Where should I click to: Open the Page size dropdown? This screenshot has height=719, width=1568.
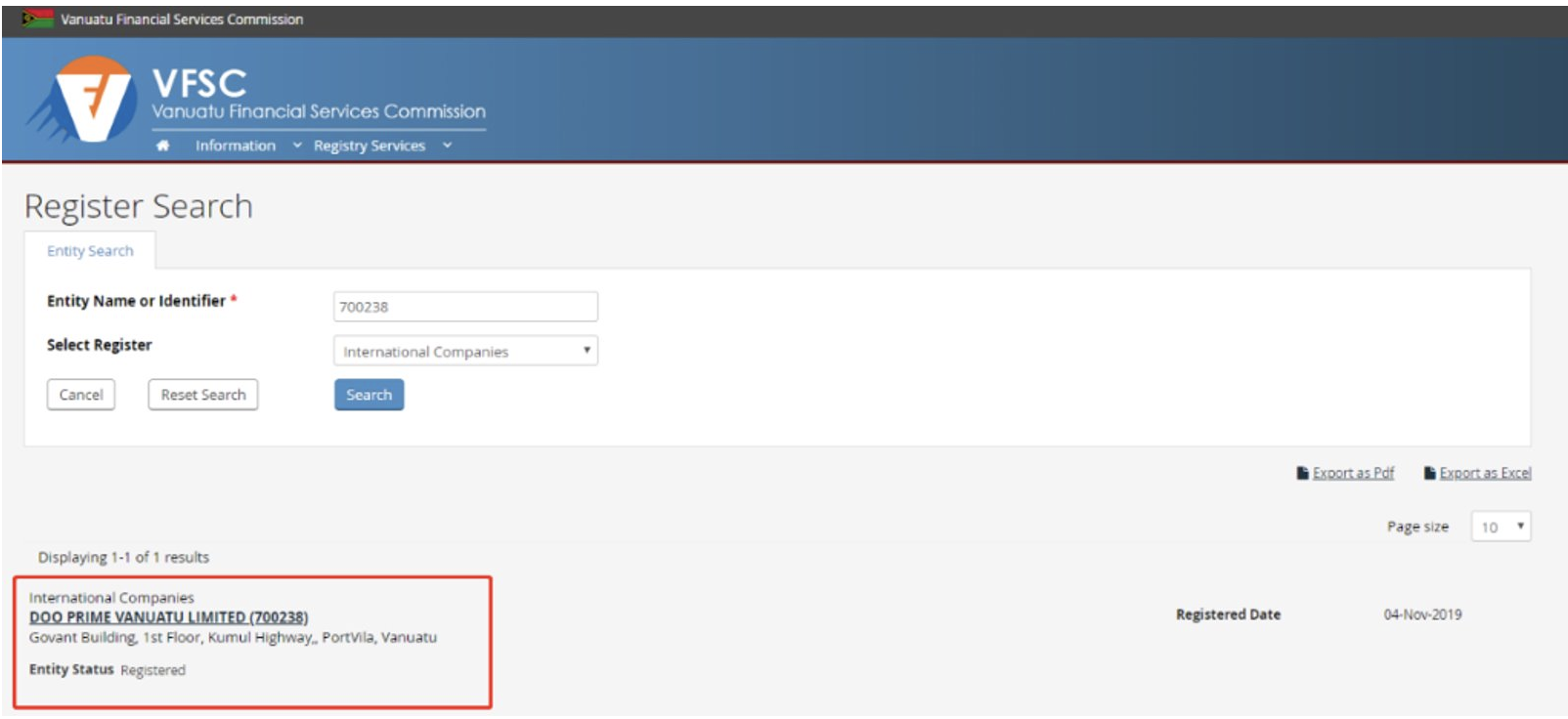click(1501, 527)
